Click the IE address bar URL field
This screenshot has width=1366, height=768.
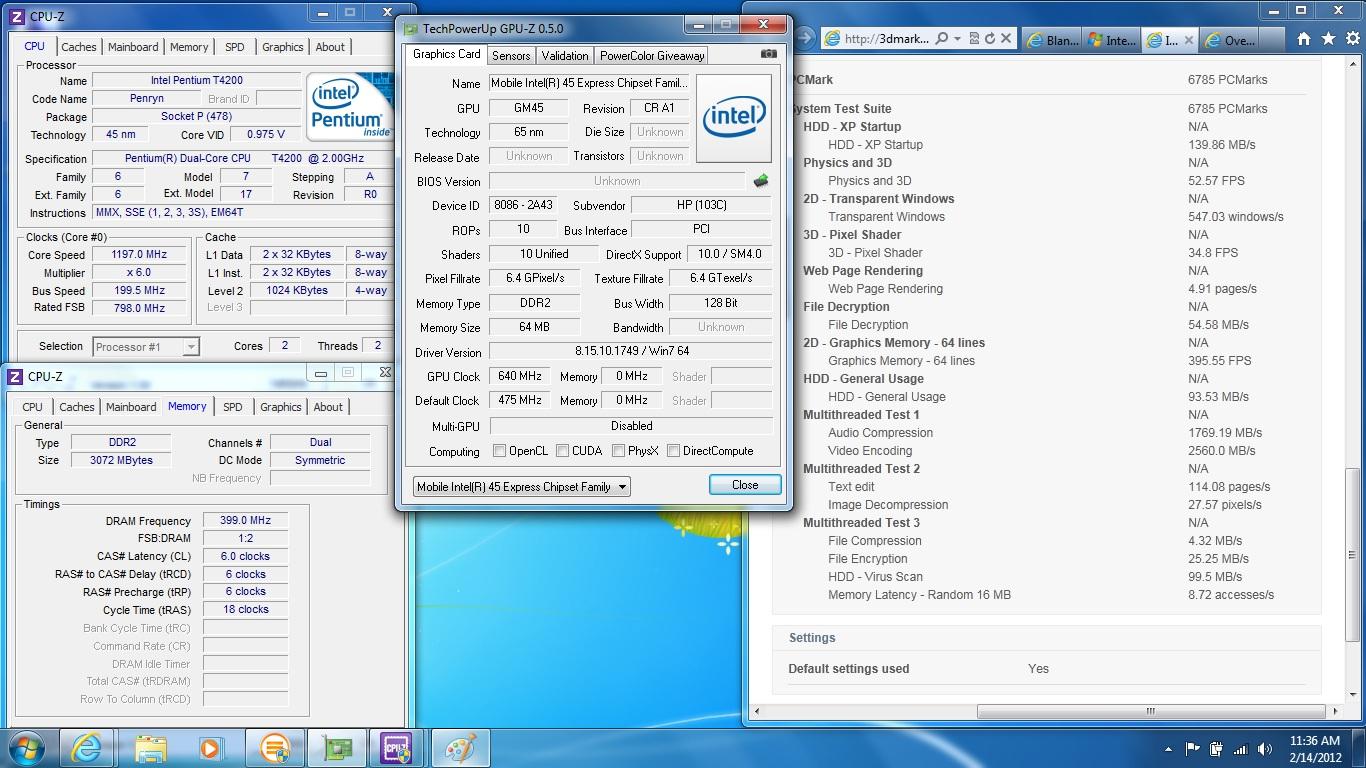tap(886, 39)
